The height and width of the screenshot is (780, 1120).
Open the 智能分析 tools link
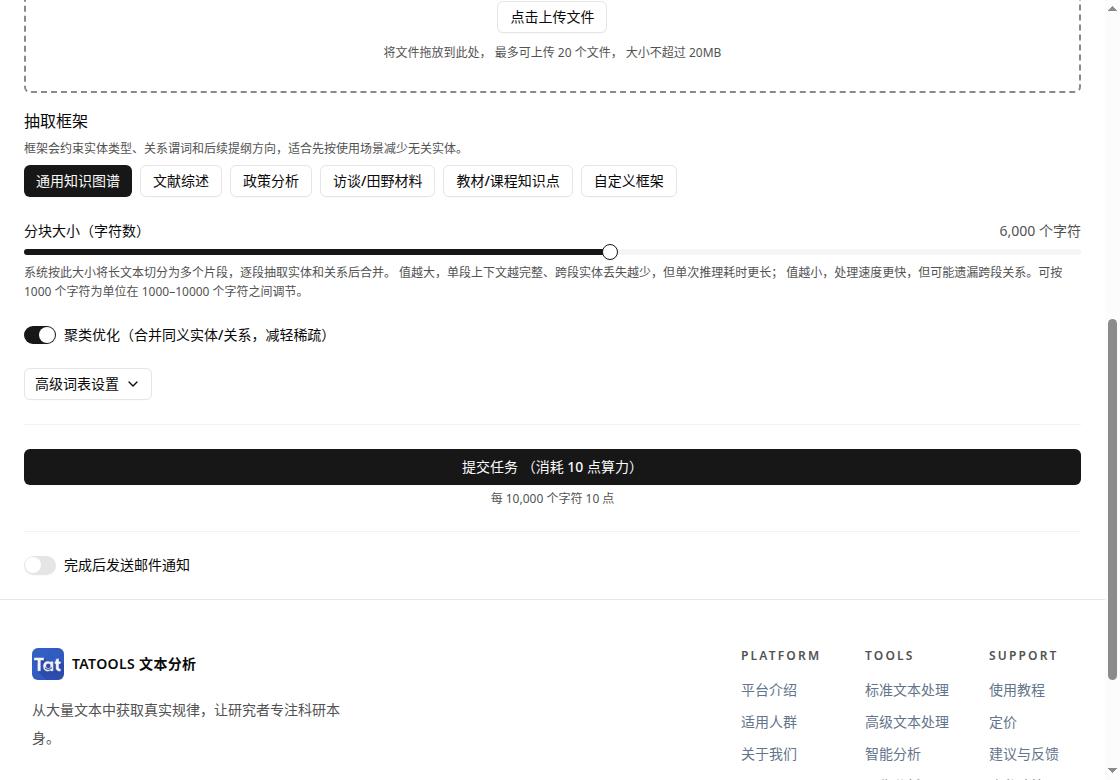tap(893, 754)
